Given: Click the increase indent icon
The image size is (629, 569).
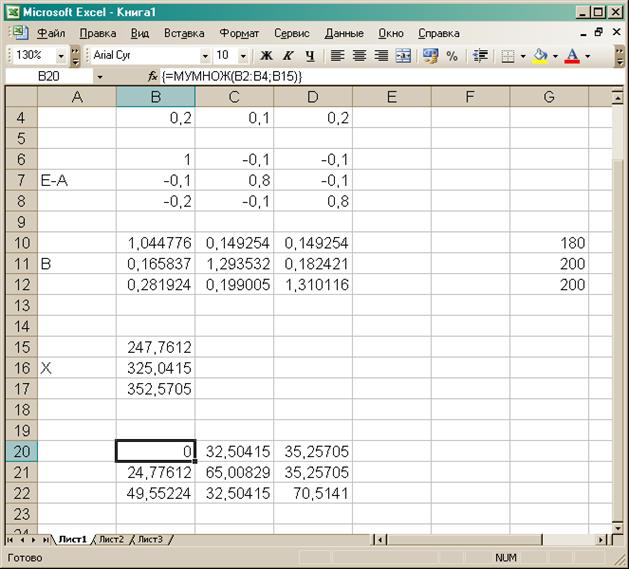Looking at the screenshot, I should click(480, 55).
